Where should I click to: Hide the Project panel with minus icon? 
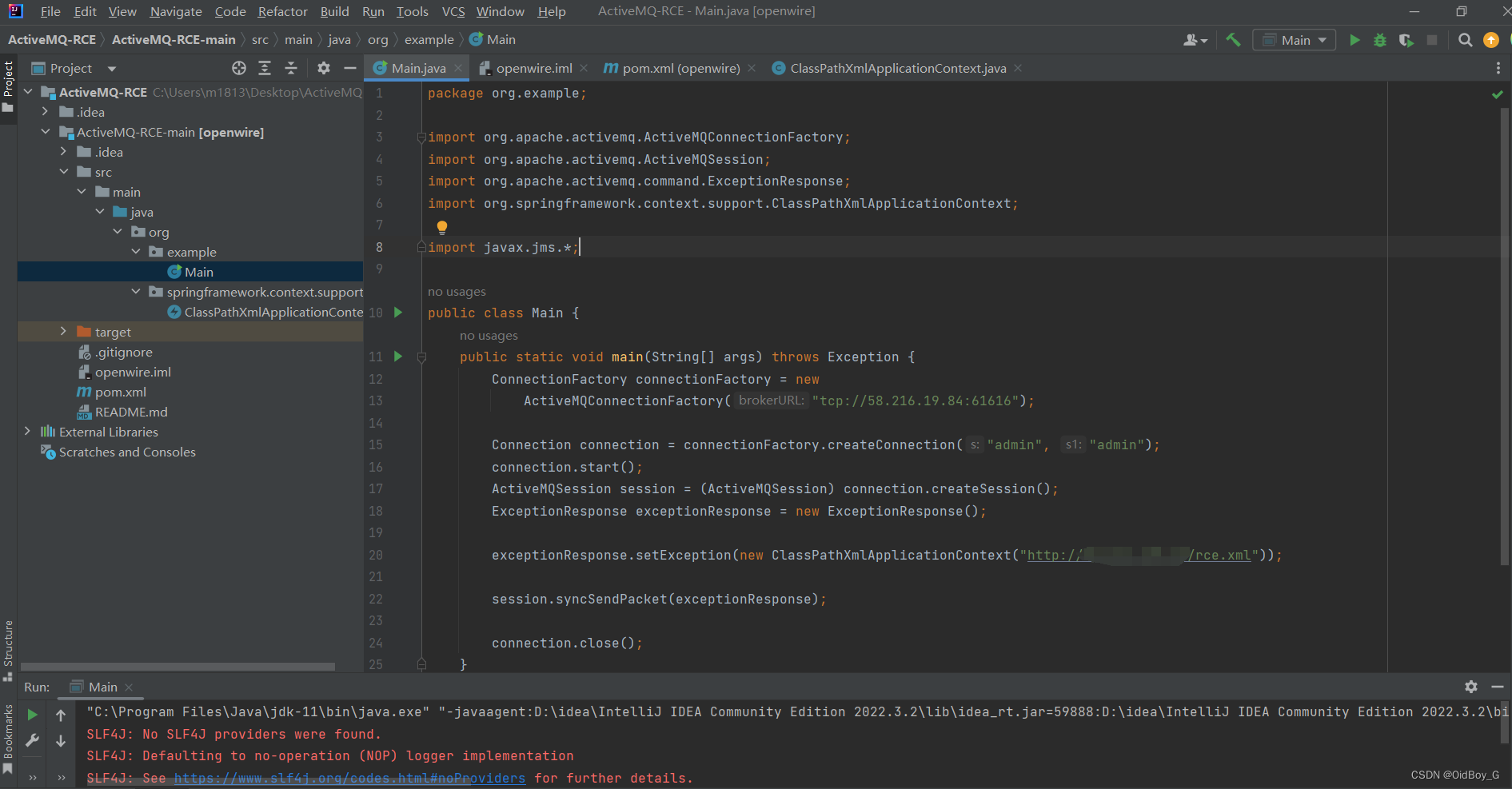pos(350,68)
